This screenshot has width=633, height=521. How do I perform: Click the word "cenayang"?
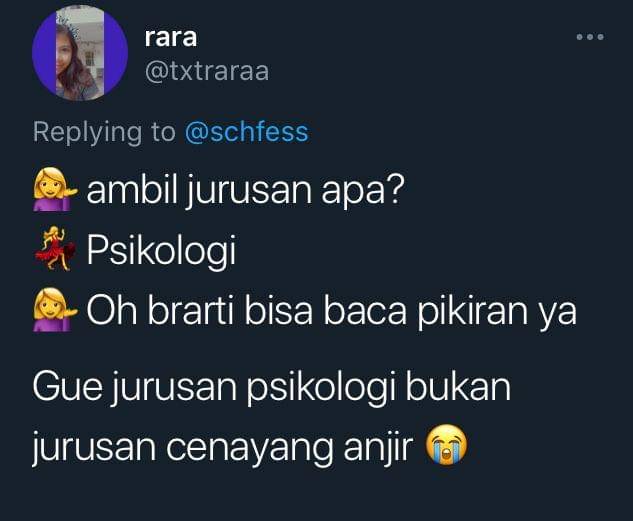coord(249,448)
